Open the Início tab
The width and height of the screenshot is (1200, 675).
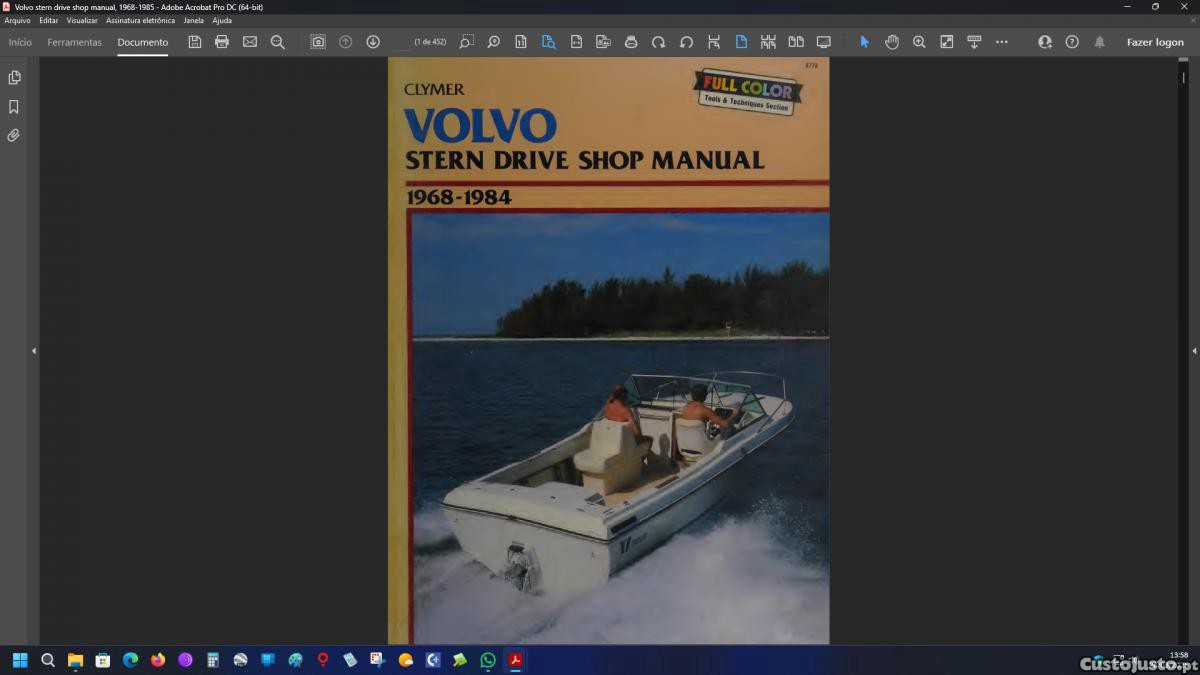pos(20,42)
